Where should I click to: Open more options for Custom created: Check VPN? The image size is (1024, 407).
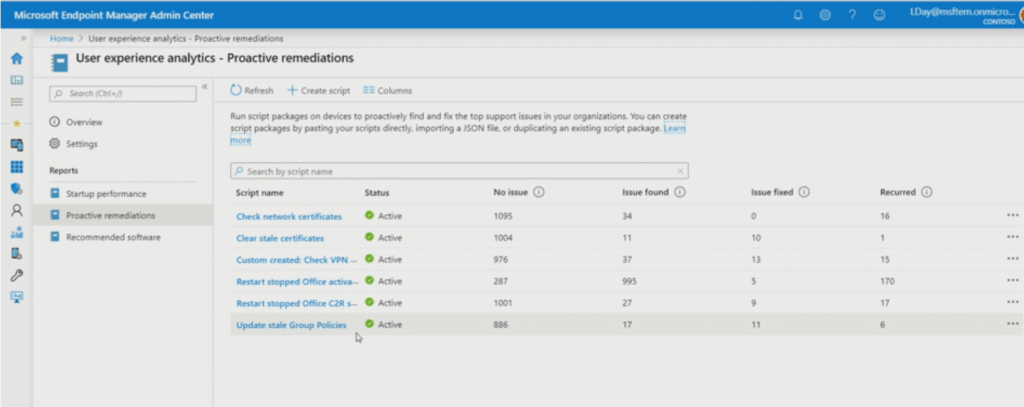[1012, 259]
